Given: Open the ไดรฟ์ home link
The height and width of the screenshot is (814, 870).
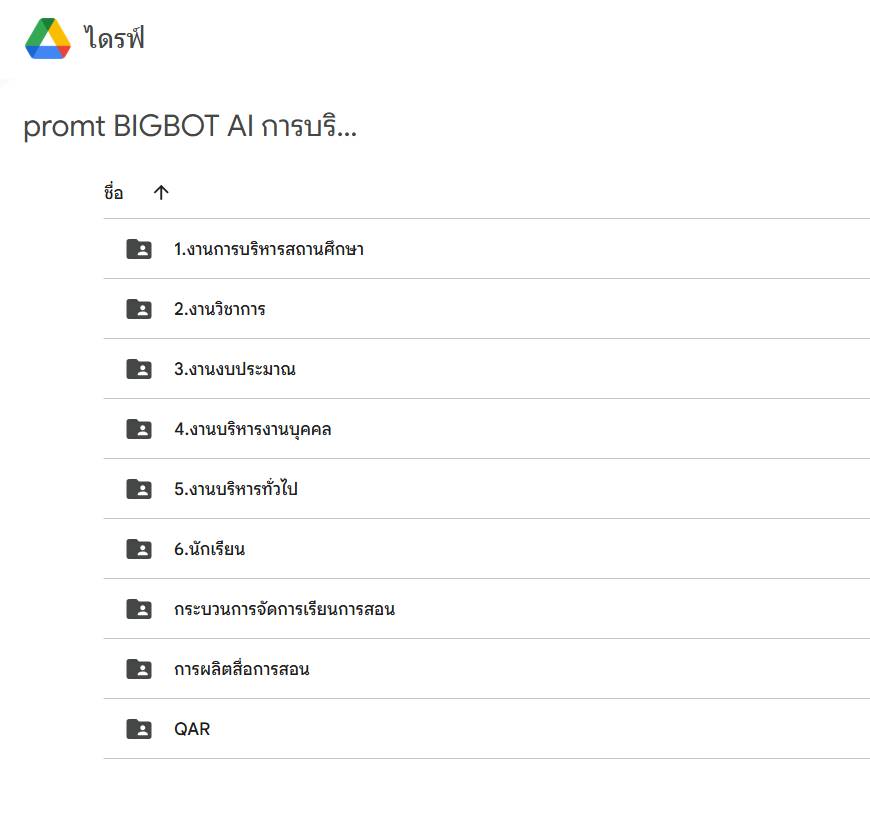Looking at the screenshot, I should coord(114,38).
